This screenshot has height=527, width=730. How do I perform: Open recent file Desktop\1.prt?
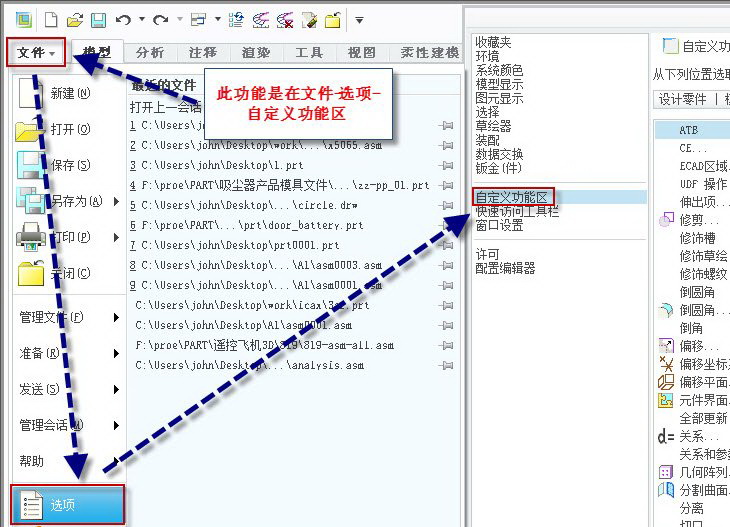[x=217, y=165]
